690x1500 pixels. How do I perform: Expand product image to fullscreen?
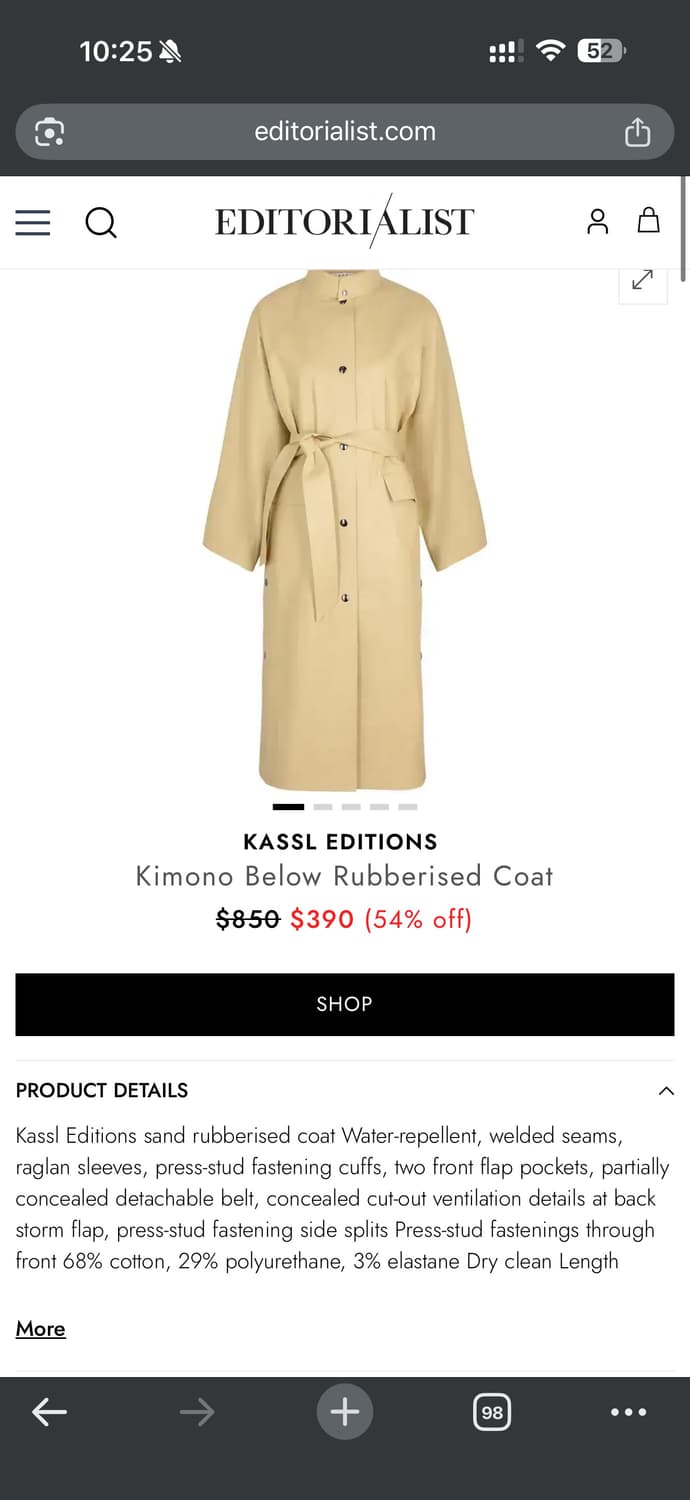[642, 280]
